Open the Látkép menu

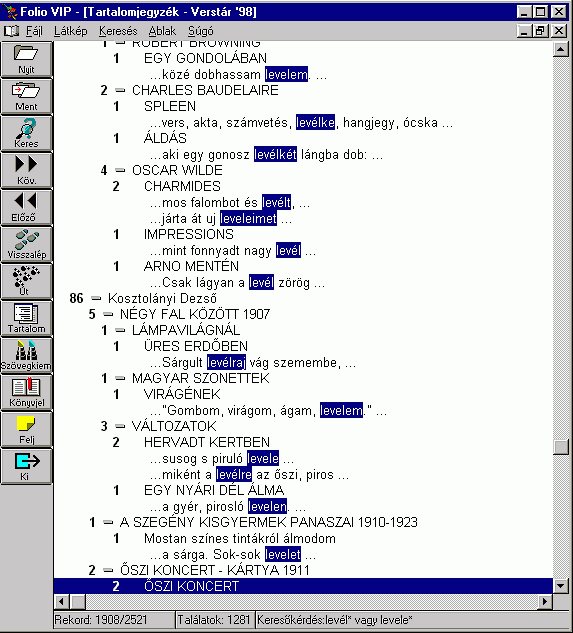[70, 31]
